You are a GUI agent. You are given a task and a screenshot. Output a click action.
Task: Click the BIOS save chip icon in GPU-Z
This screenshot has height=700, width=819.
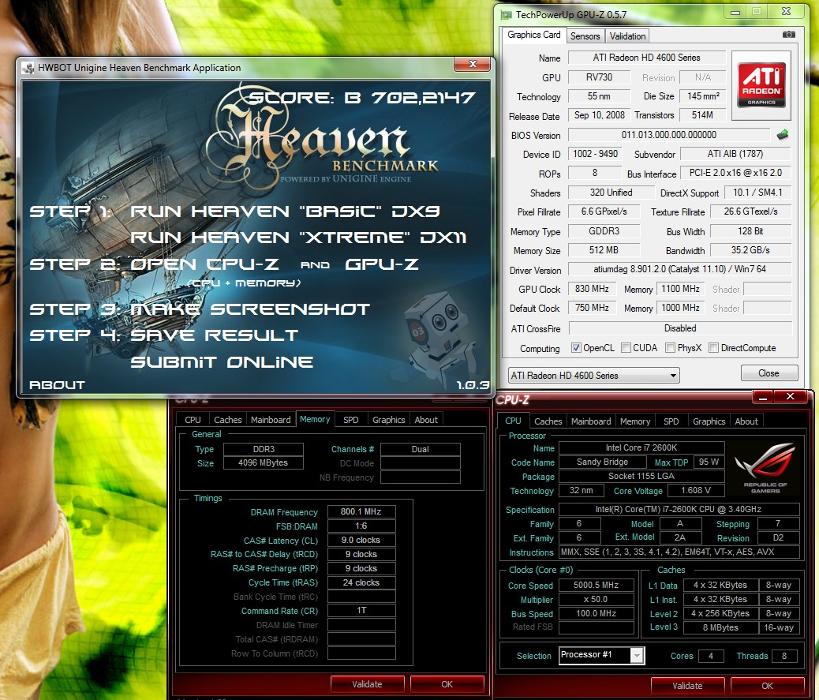(782, 135)
